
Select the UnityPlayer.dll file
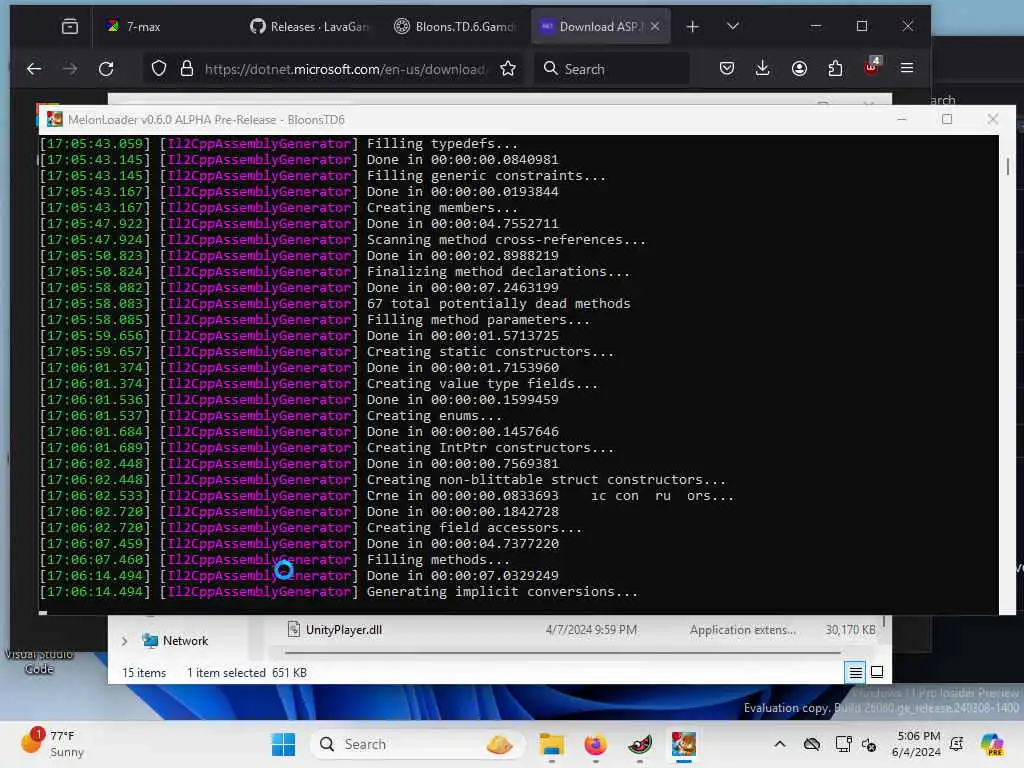pyautogui.click(x=344, y=630)
